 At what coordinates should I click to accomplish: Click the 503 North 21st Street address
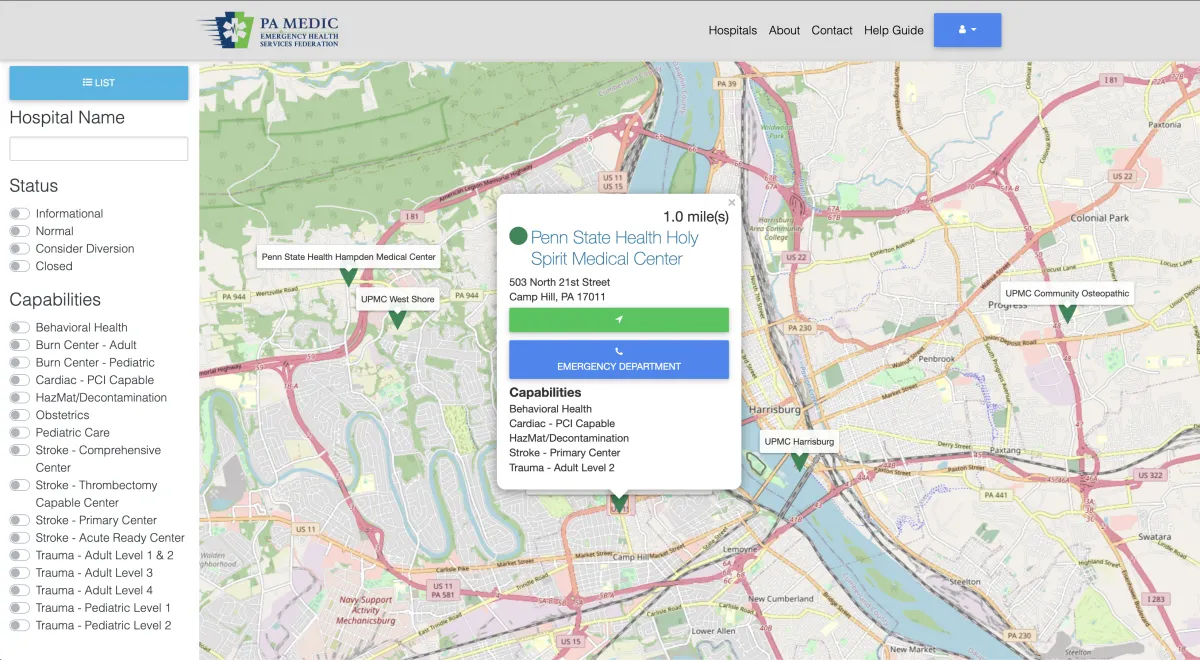(559, 282)
